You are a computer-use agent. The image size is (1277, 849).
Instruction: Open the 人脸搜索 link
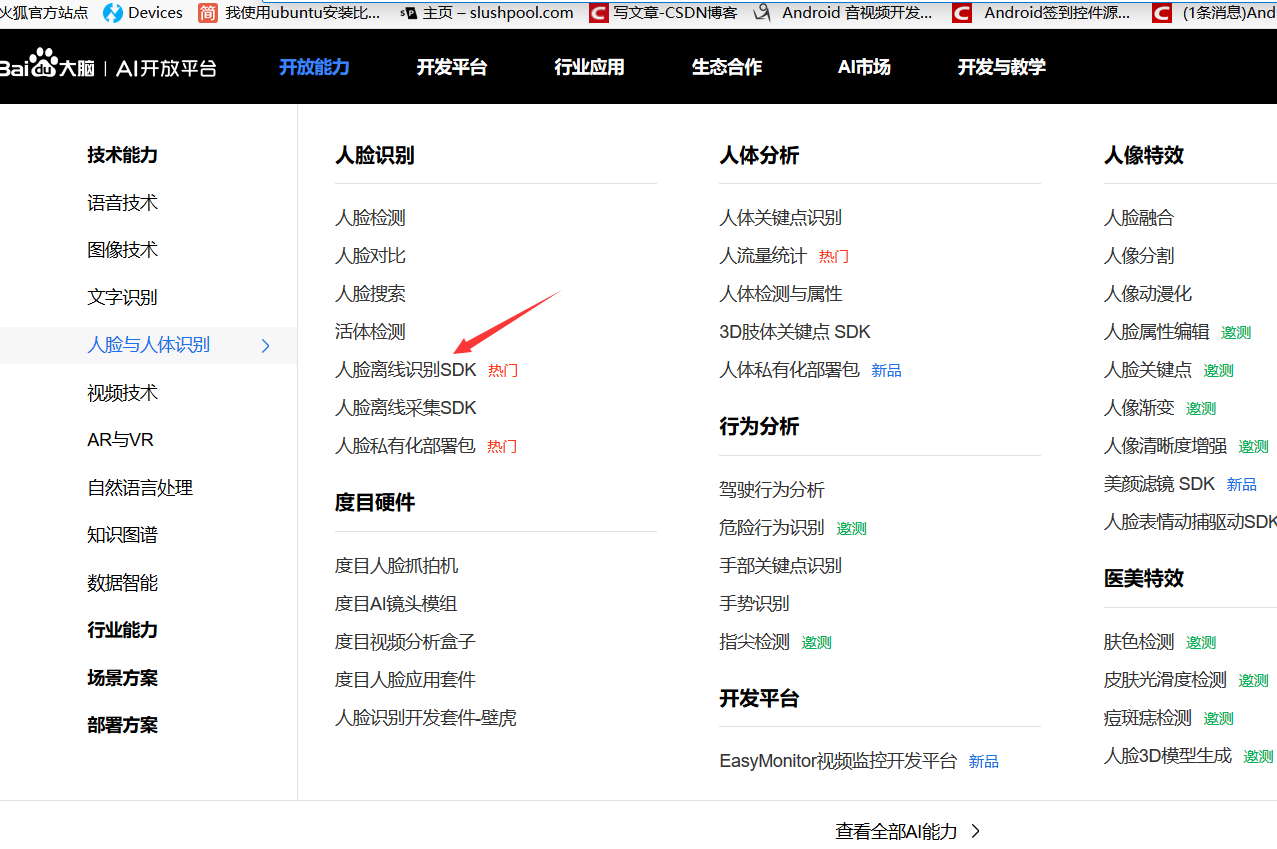(370, 294)
